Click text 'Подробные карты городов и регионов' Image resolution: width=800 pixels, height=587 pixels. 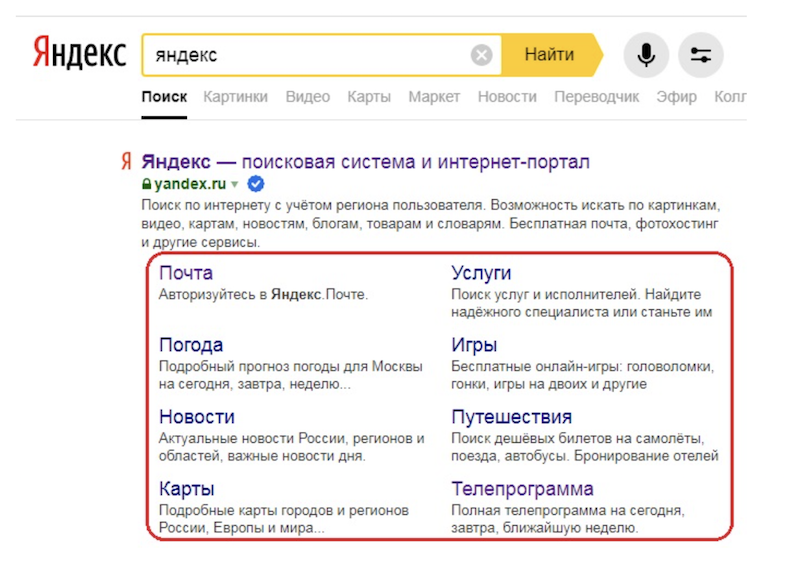[x=284, y=510]
